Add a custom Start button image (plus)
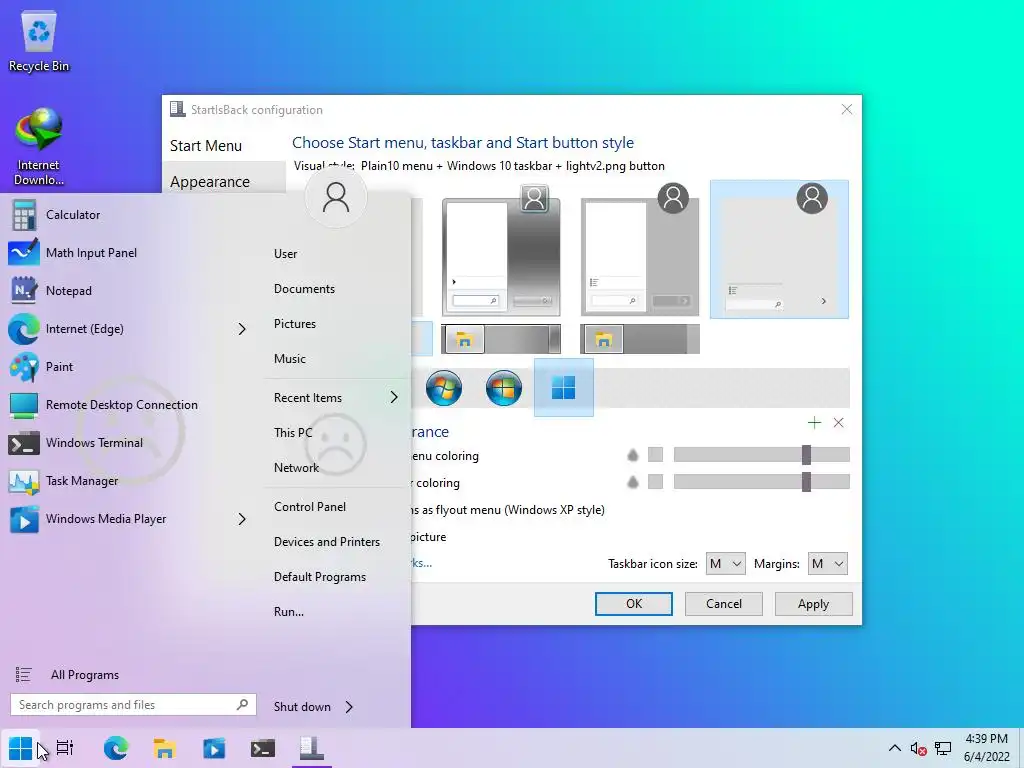 point(814,423)
